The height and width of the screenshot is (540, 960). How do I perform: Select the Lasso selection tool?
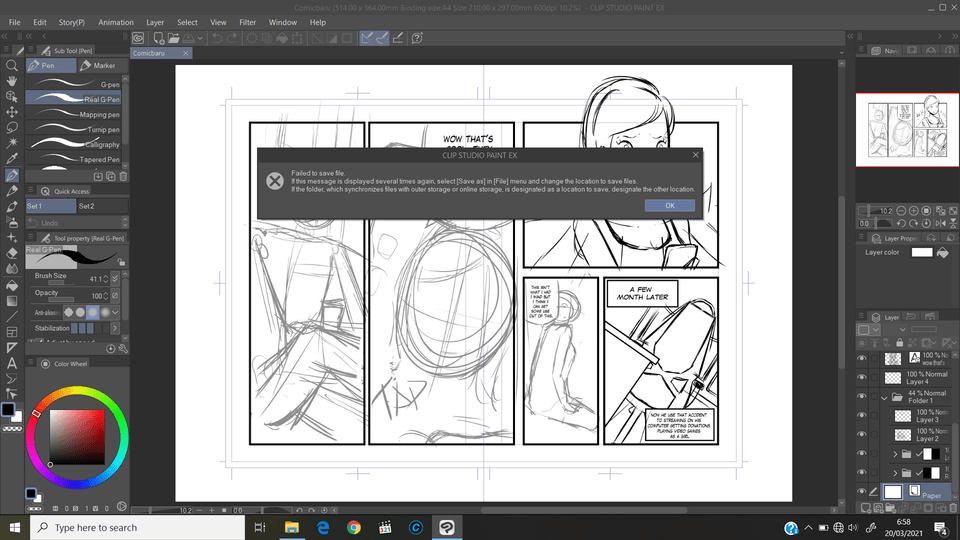(12, 127)
